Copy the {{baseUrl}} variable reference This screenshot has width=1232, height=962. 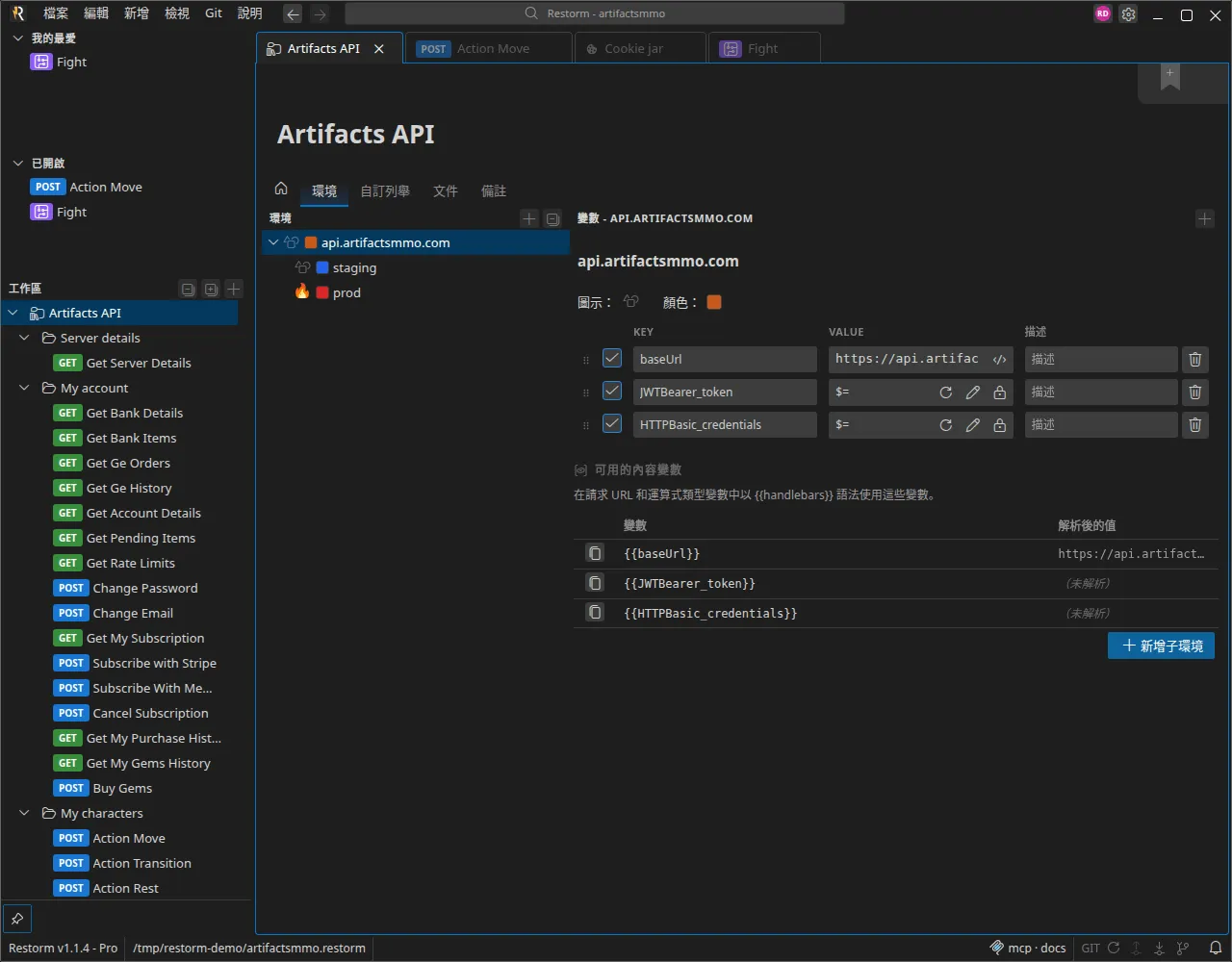click(596, 554)
